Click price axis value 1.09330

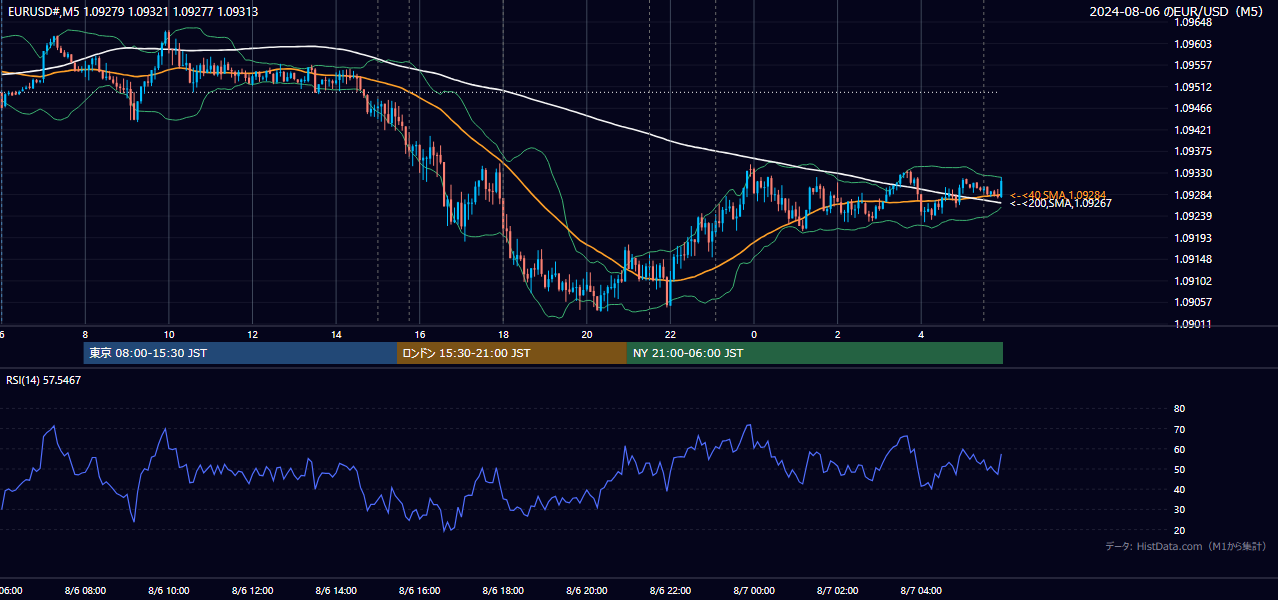1193,173
